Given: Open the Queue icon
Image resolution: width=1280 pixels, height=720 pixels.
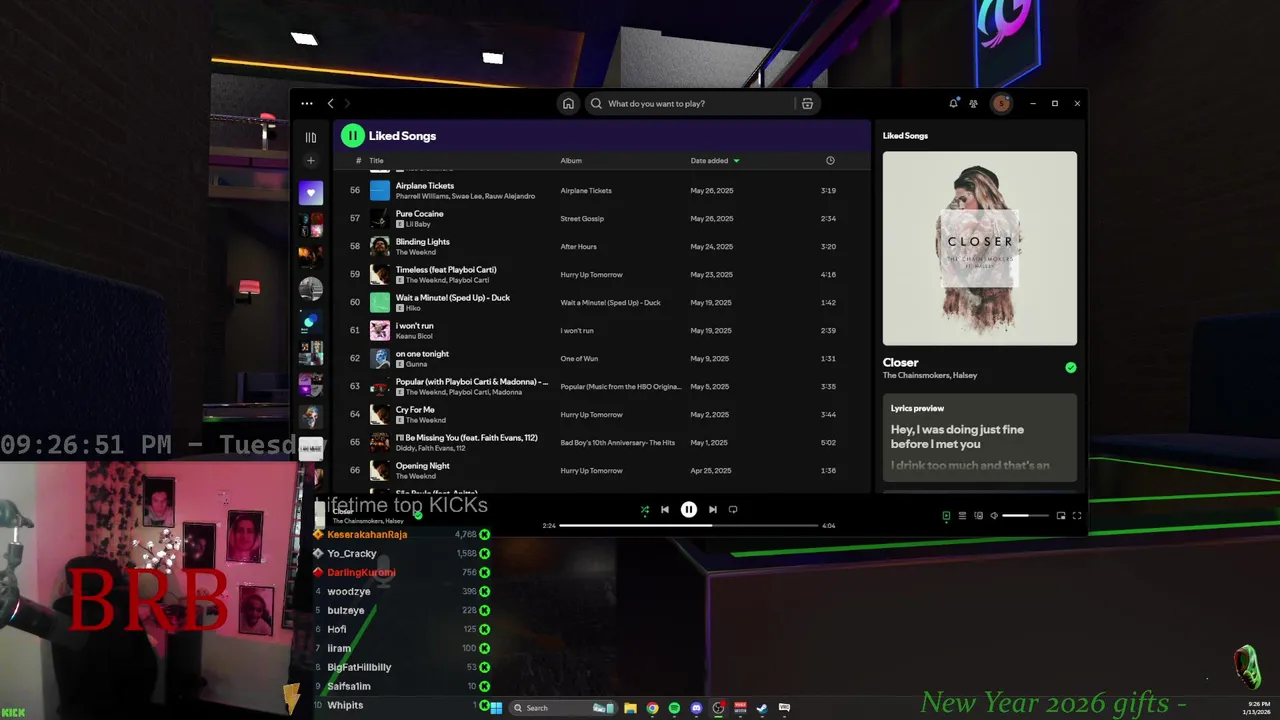Looking at the screenshot, I should click(962, 516).
